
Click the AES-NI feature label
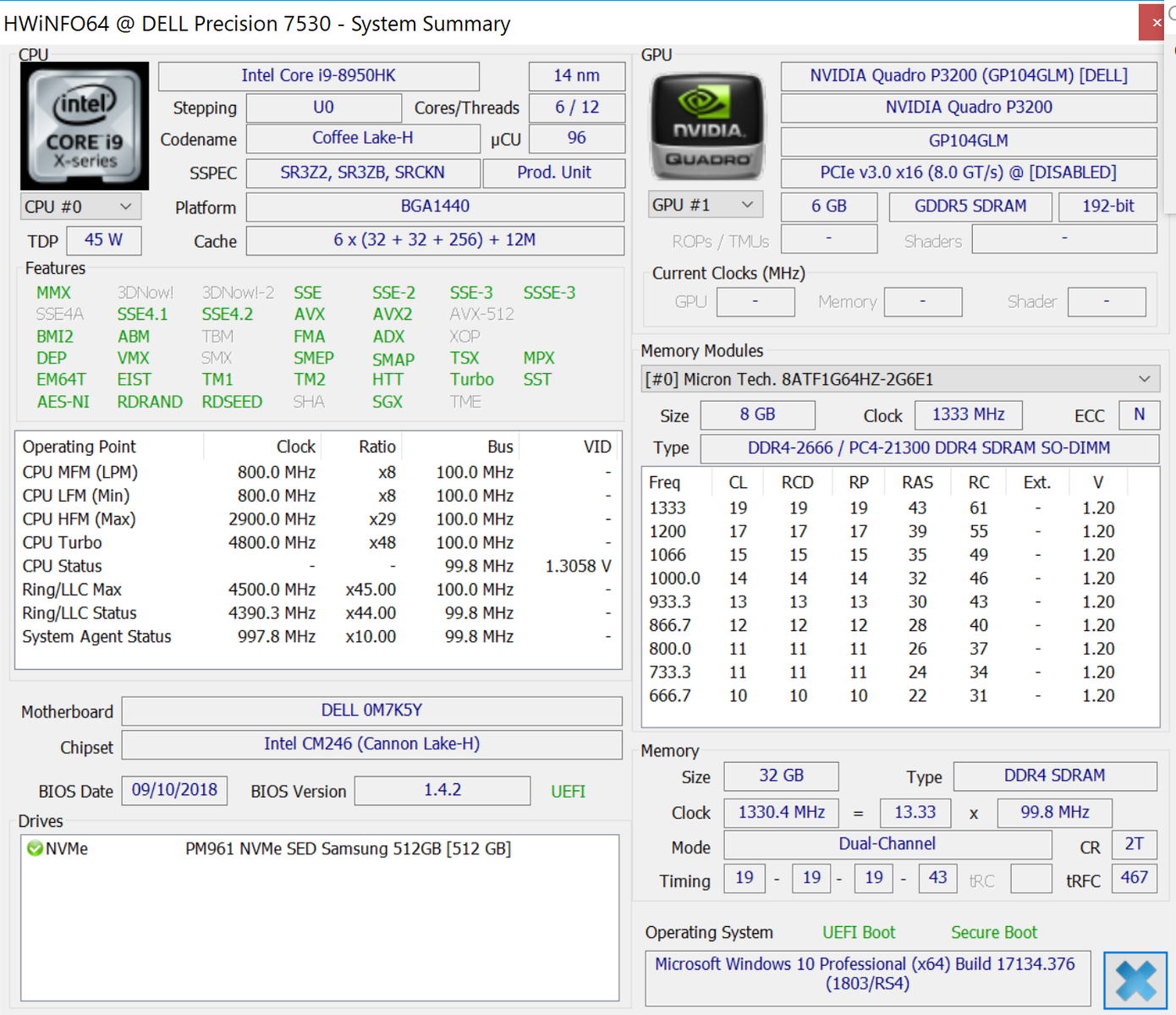(63, 402)
